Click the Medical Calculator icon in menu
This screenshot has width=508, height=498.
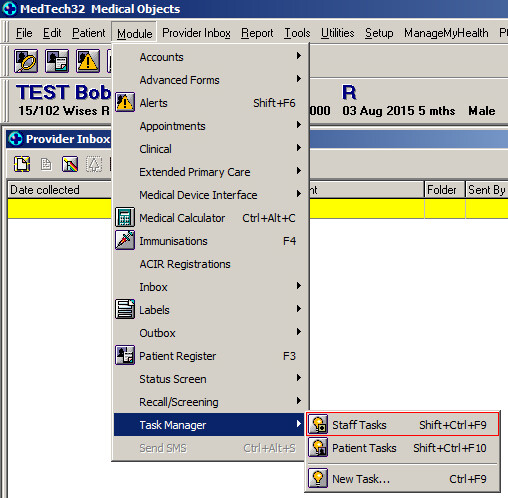point(125,217)
